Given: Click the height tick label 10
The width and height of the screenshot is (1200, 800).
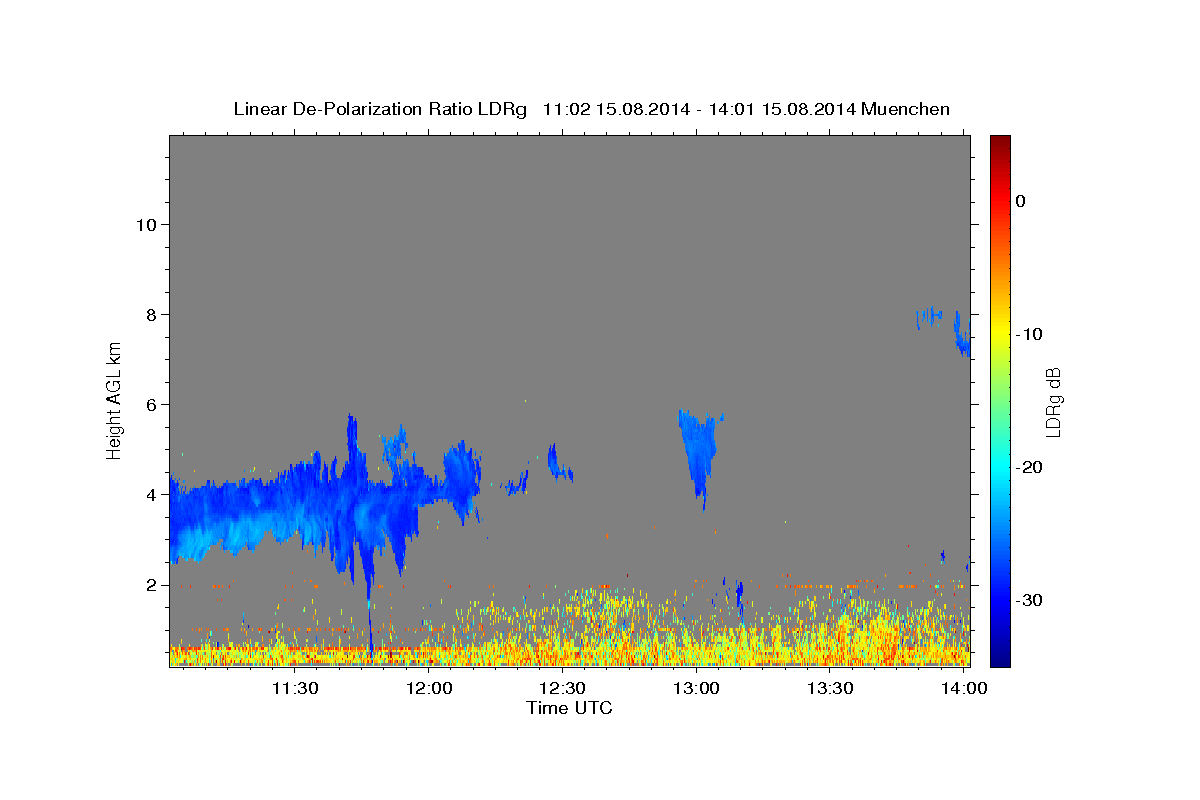Looking at the screenshot, I should coord(145,225).
